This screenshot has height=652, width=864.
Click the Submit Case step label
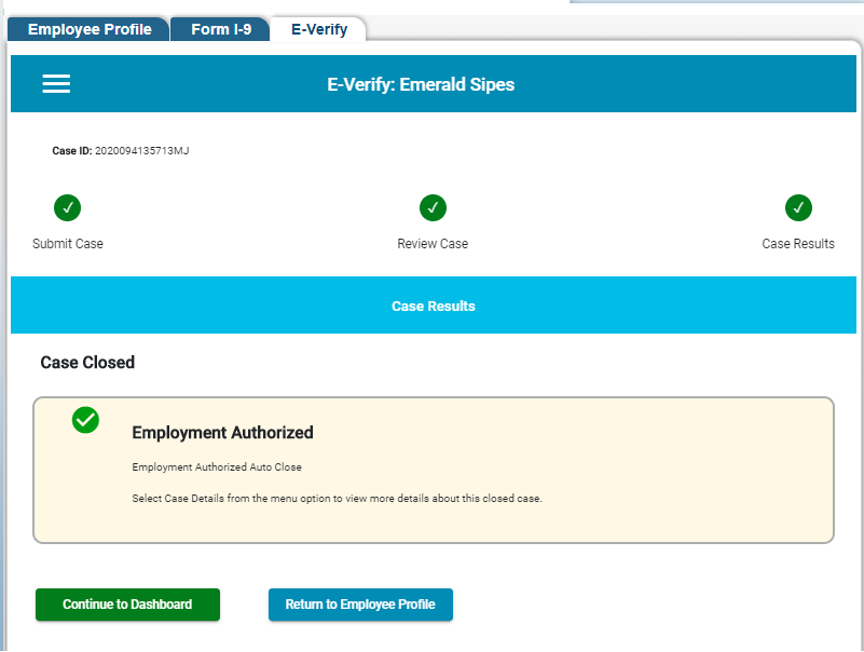click(x=67, y=244)
